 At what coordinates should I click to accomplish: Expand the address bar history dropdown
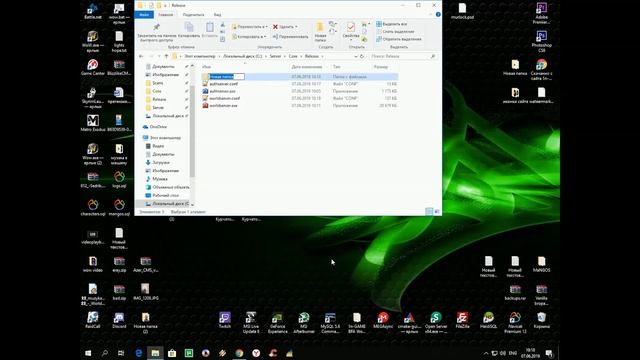[x=356, y=56]
